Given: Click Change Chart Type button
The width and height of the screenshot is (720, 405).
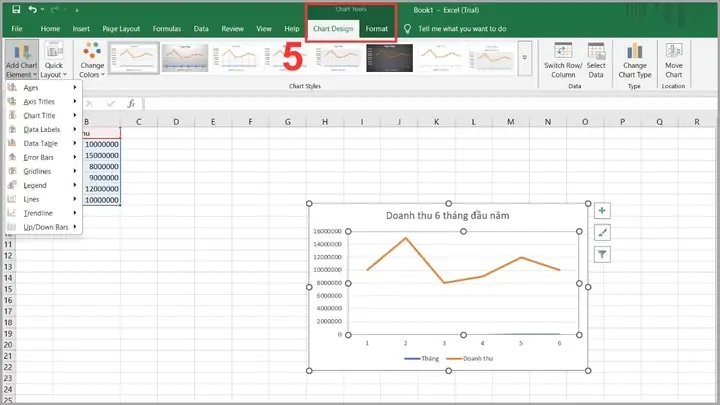Looking at the screenshot, I should pos(635,60).
